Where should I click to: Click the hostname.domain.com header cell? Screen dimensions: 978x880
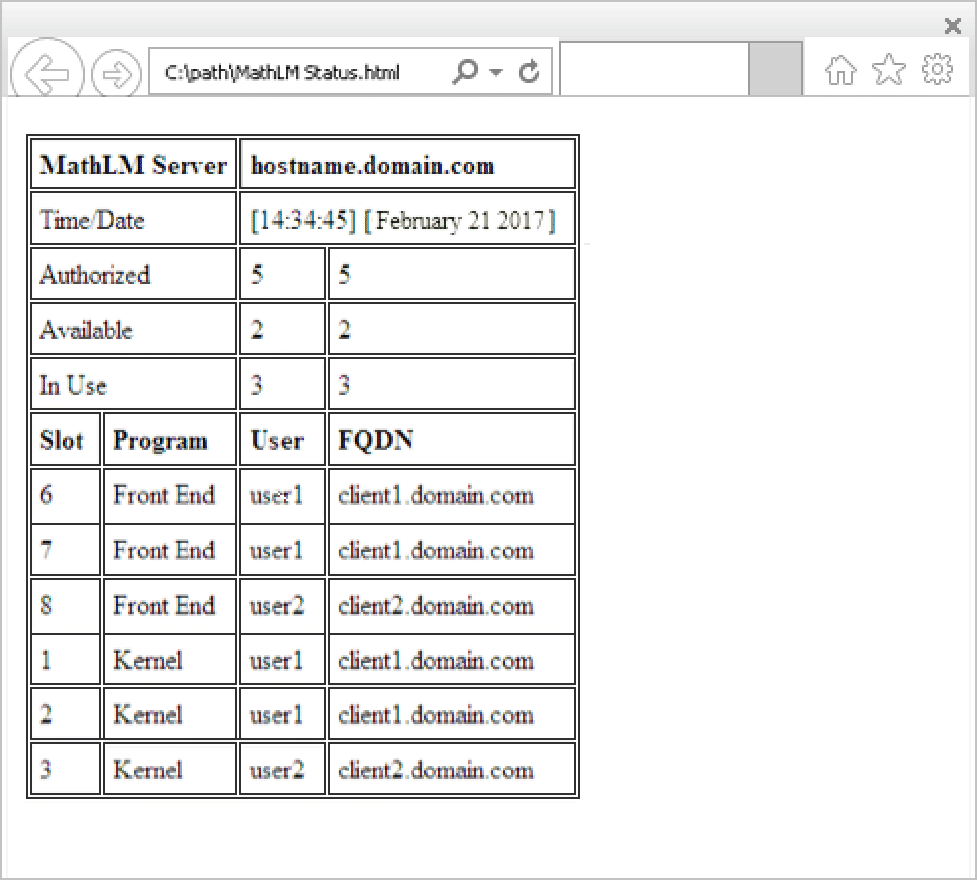click(x=407, y=166)
